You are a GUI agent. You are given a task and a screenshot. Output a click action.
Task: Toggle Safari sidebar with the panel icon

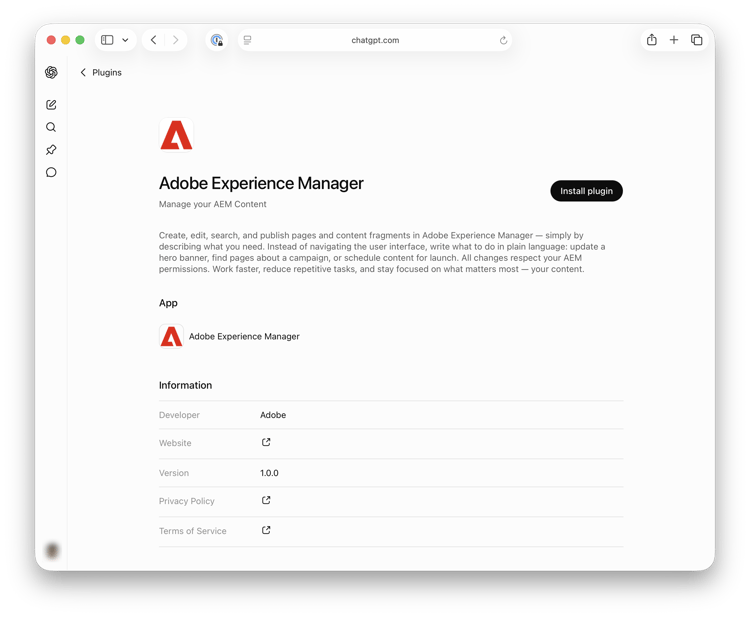pyautogui.click(x=107, y=40)
